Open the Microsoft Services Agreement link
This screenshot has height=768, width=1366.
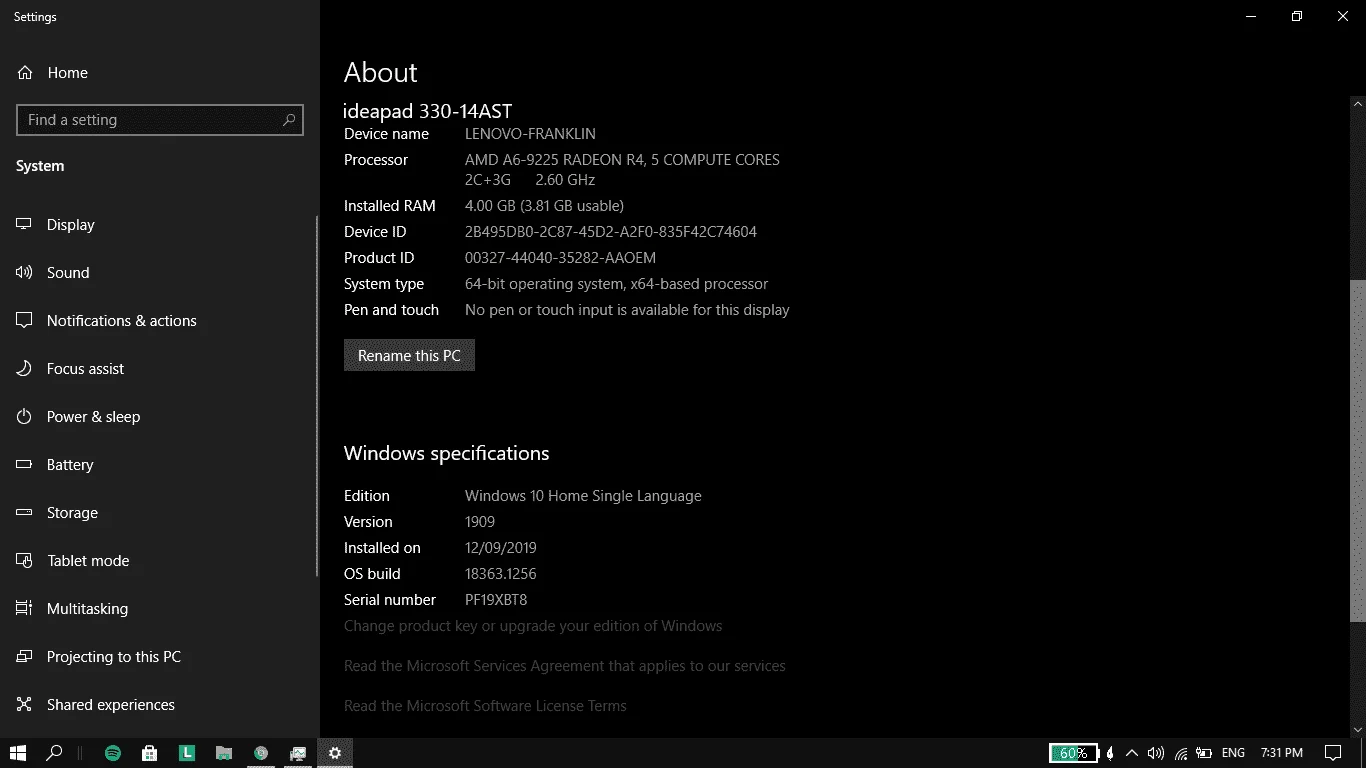tap(565, 666)
